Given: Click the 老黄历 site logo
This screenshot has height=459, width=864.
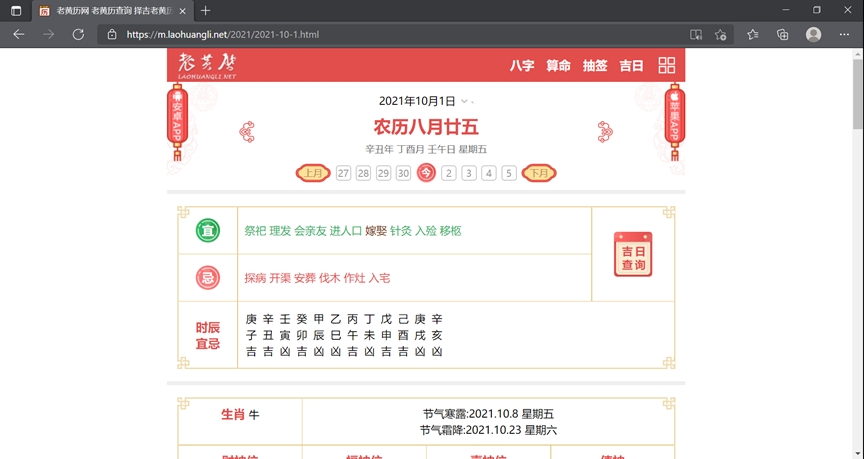Looking at the screenshot, I should click(x=207, y=66).
